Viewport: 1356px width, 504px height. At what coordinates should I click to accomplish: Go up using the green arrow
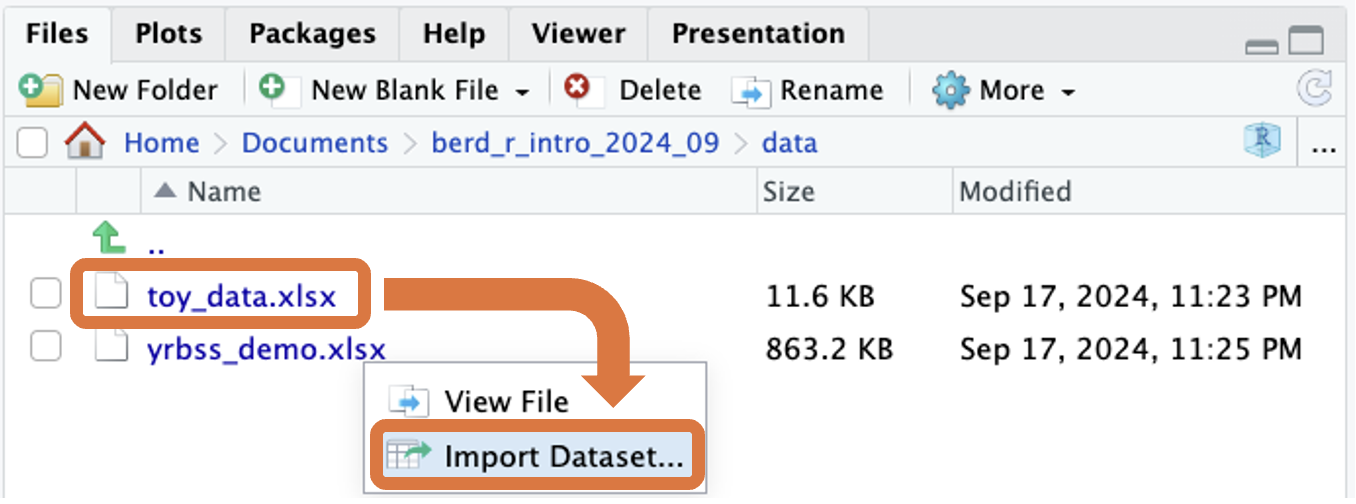click(x=108, y=239)
